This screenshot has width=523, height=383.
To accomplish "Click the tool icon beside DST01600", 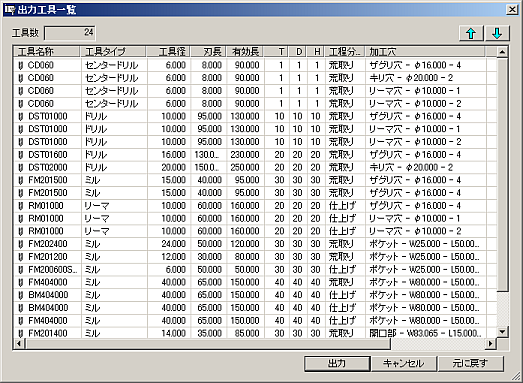I will (x=21, y=155).
